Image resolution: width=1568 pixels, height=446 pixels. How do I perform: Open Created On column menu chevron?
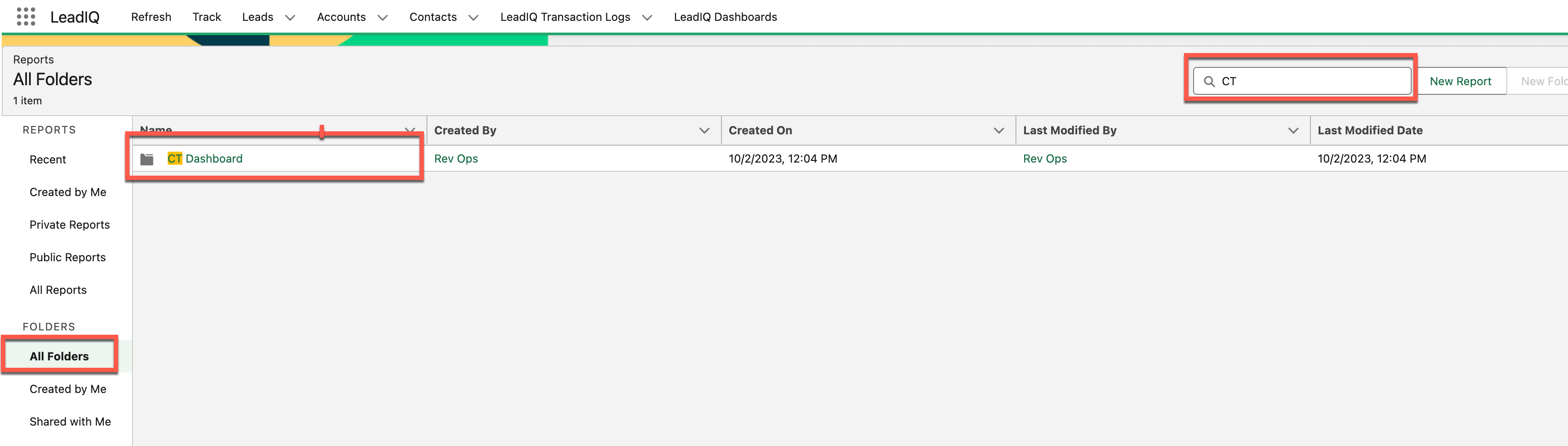click(x=998, y=130)
